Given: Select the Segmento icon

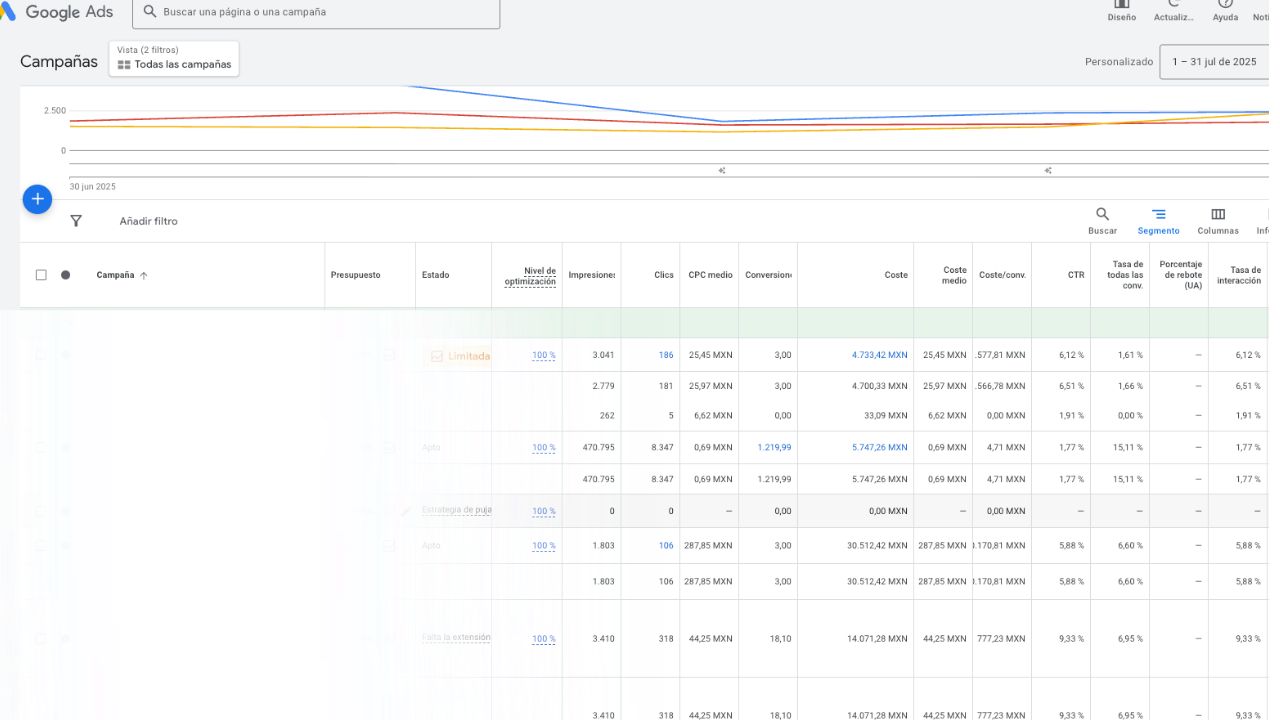Looking at the screenshot, I should (x=1159, y=214).
